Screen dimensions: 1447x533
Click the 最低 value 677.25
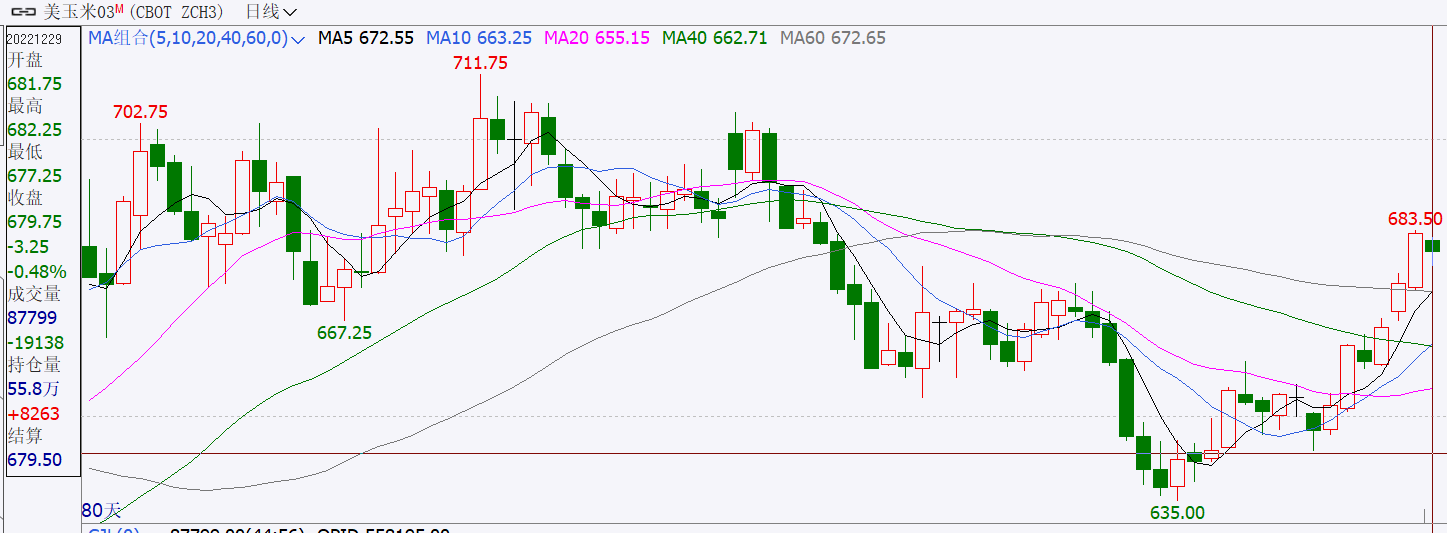tap(35, 176)
